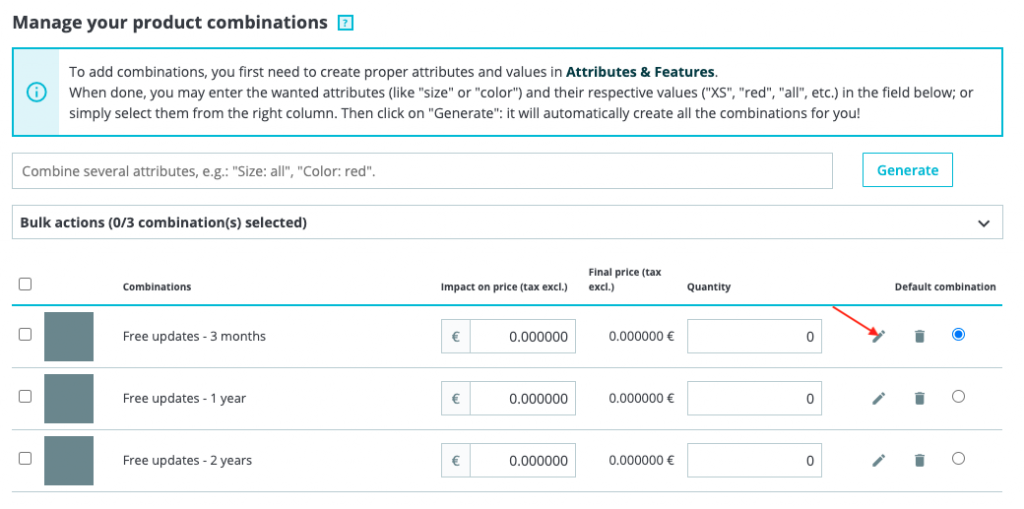Image resolution: width=1024 pixels, height=509 pixels.
Task: Click thumbnail image of 'Free updates - 1 year'
Action: click(69, 398)
